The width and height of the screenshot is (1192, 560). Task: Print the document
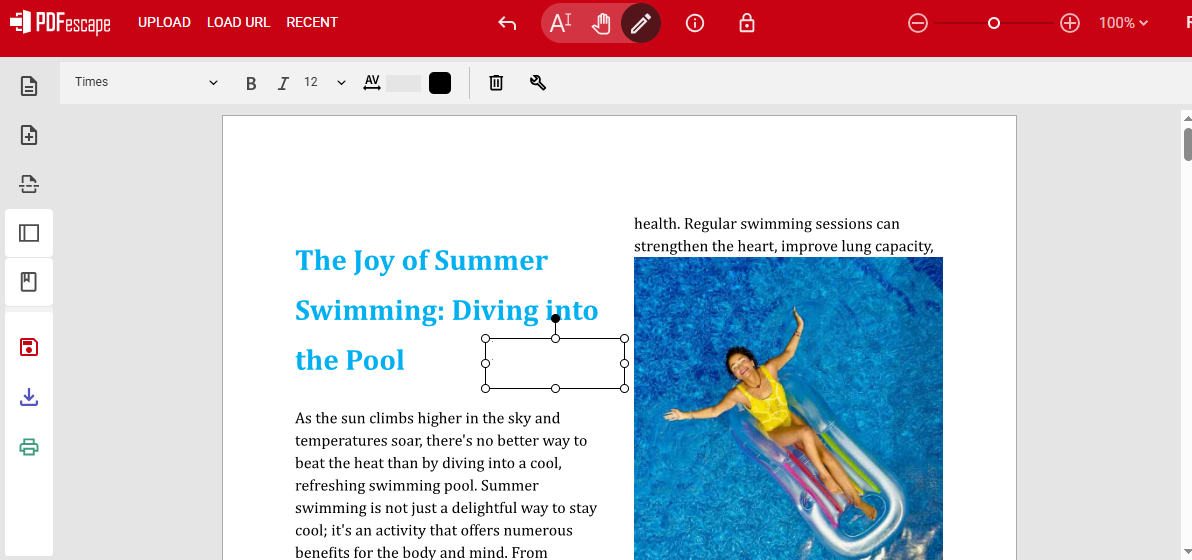[29, 447]
